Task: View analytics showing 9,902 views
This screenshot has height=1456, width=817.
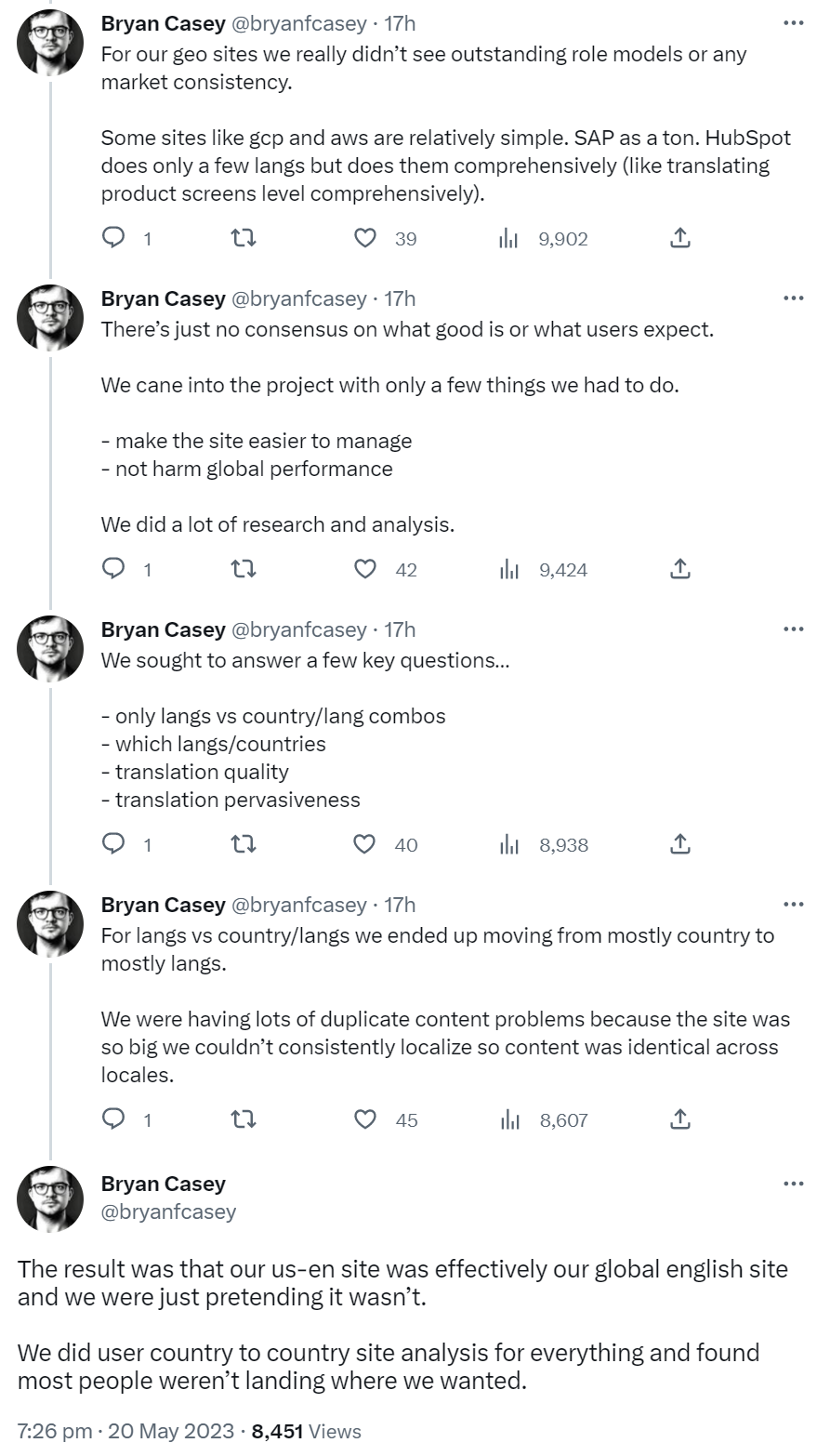Action: (508, 239)
